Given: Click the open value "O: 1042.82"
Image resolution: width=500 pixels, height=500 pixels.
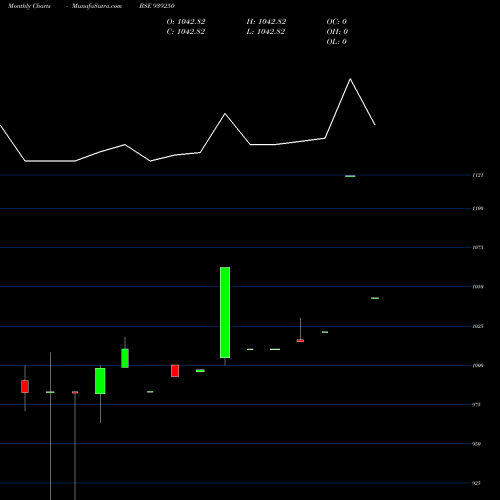Looking at the screenshot, I should [x=186, y=22].
